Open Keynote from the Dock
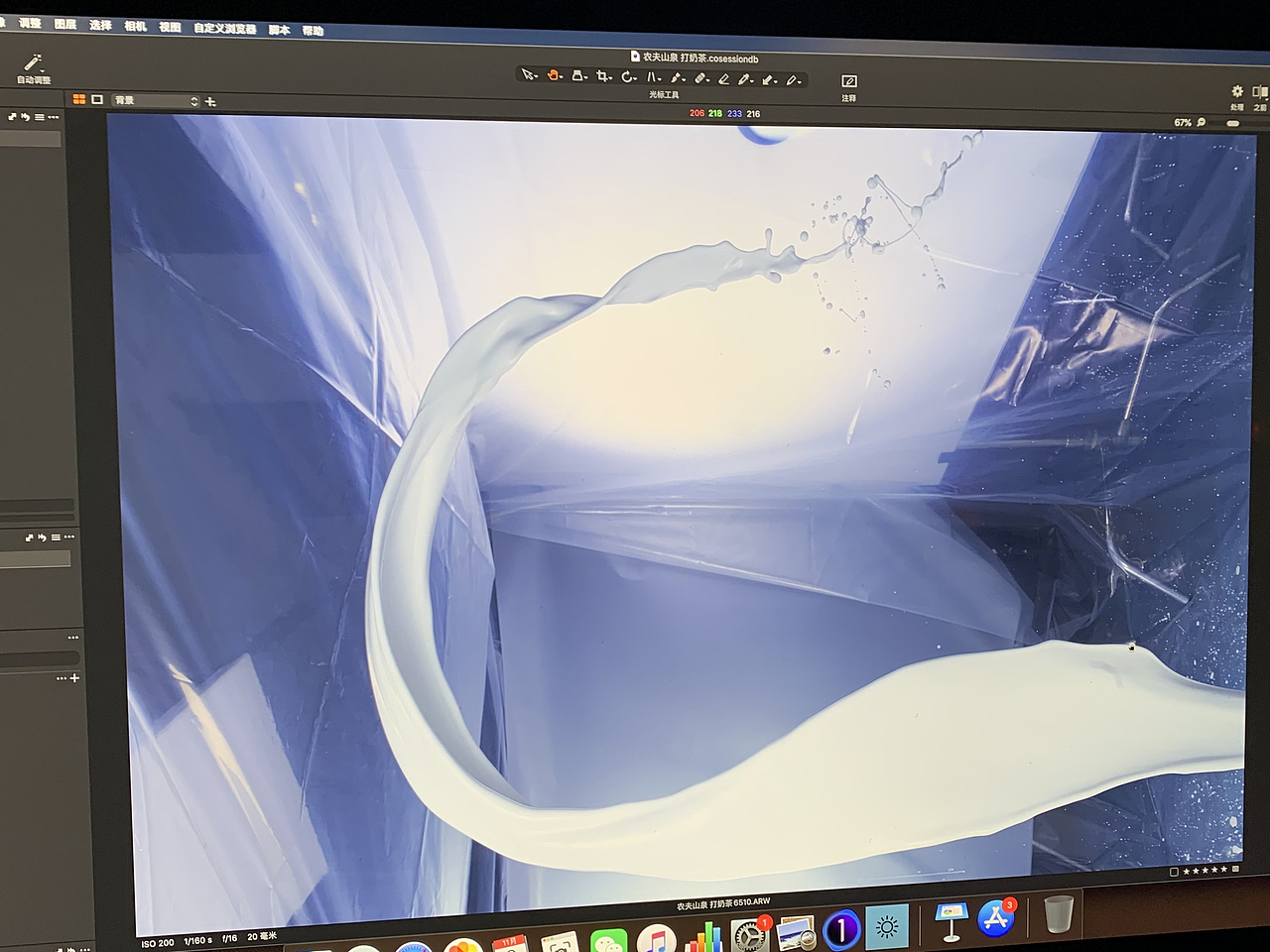1270x952 pixels. coord(951,921)
